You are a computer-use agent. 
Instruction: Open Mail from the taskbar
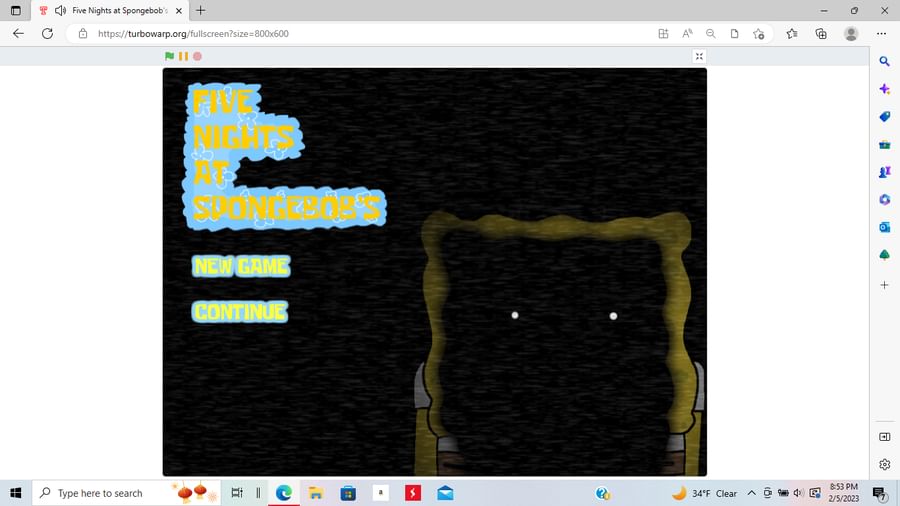[x=445, y=493]
